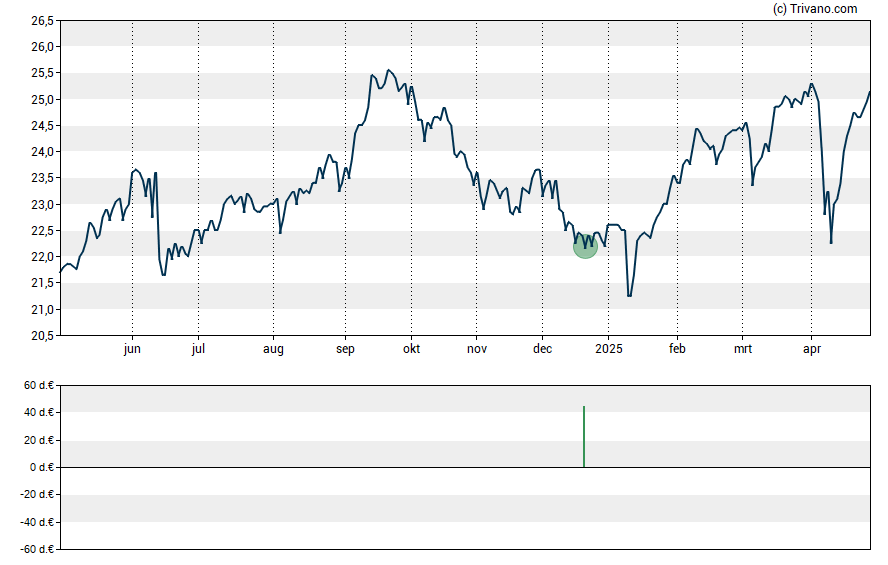
Task: Click the '-40 d.€' volume axis label
Action: click(x=37, y=522)
